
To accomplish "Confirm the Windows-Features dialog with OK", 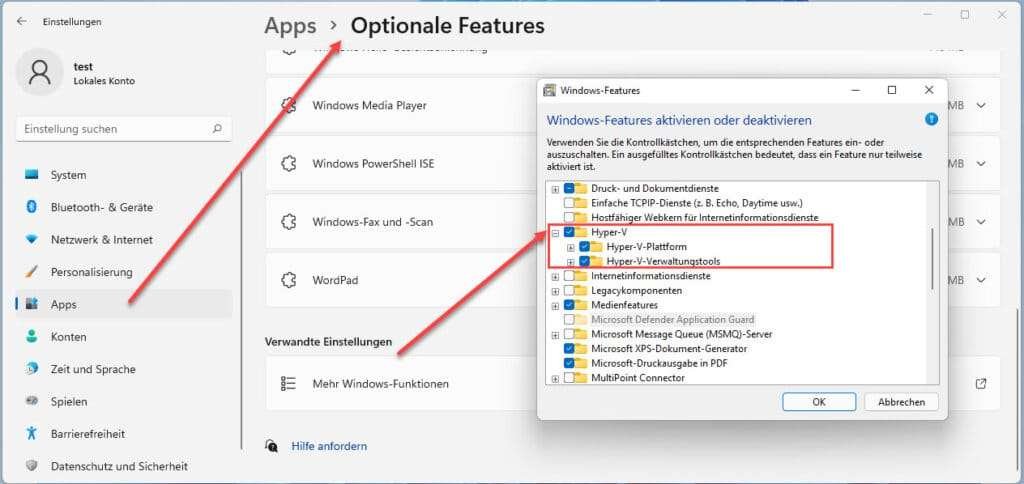I will point(819,402).
